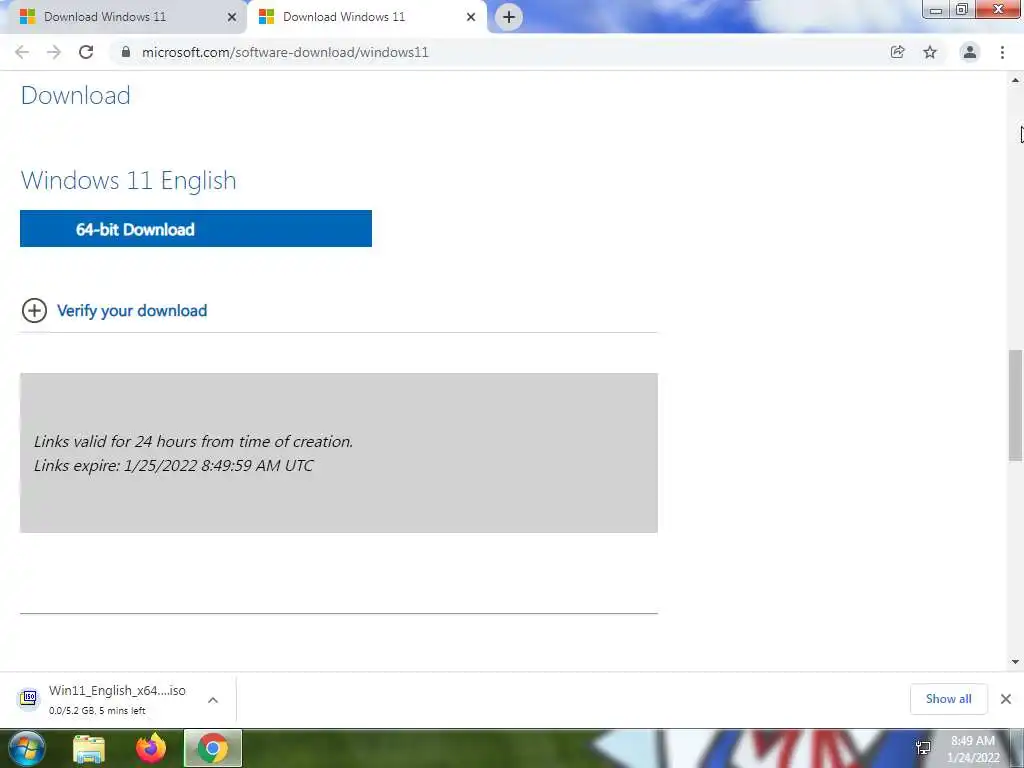Screen dimensions: 1024x768
Task: Click the Win11_English_x64 iso download item
Action: pos(116,699)
